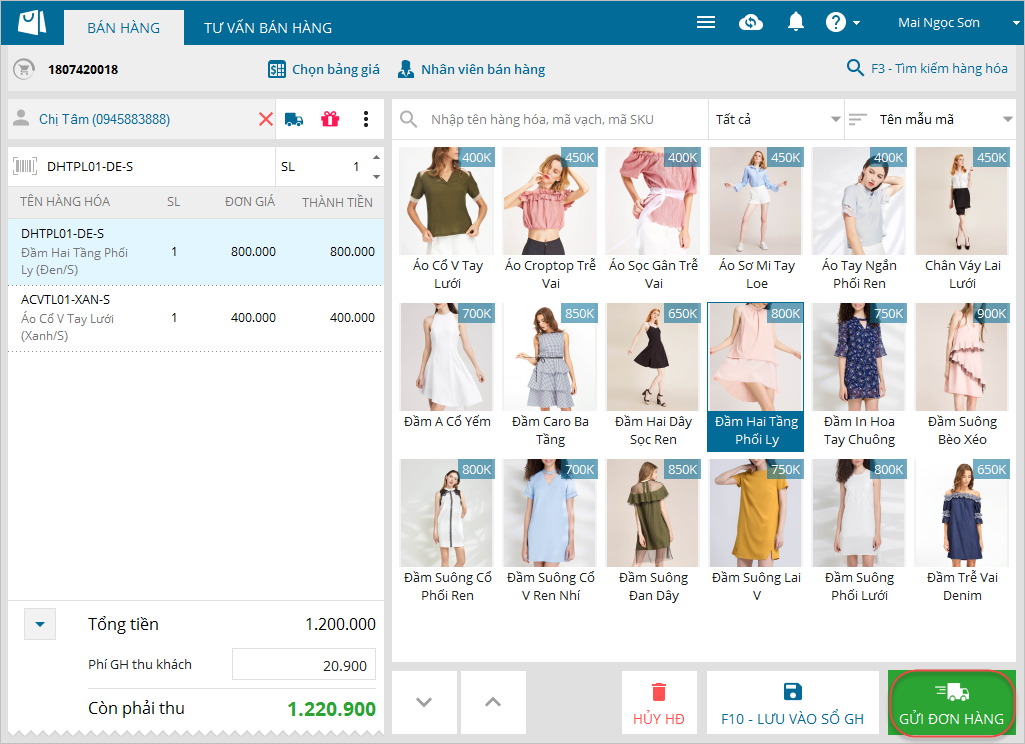
Task: Click the delivery truck icon beside customer
Action: coord(294,119)
